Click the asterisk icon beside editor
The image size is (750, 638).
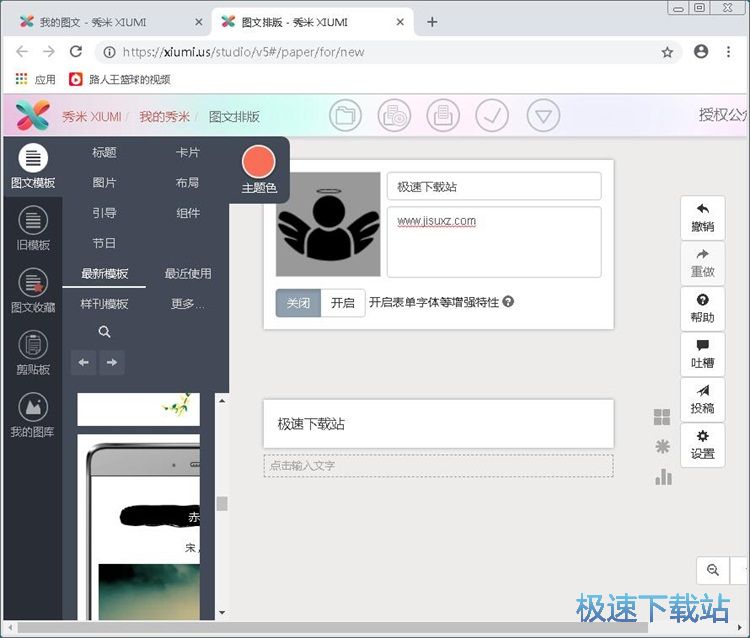click(662, 447)
